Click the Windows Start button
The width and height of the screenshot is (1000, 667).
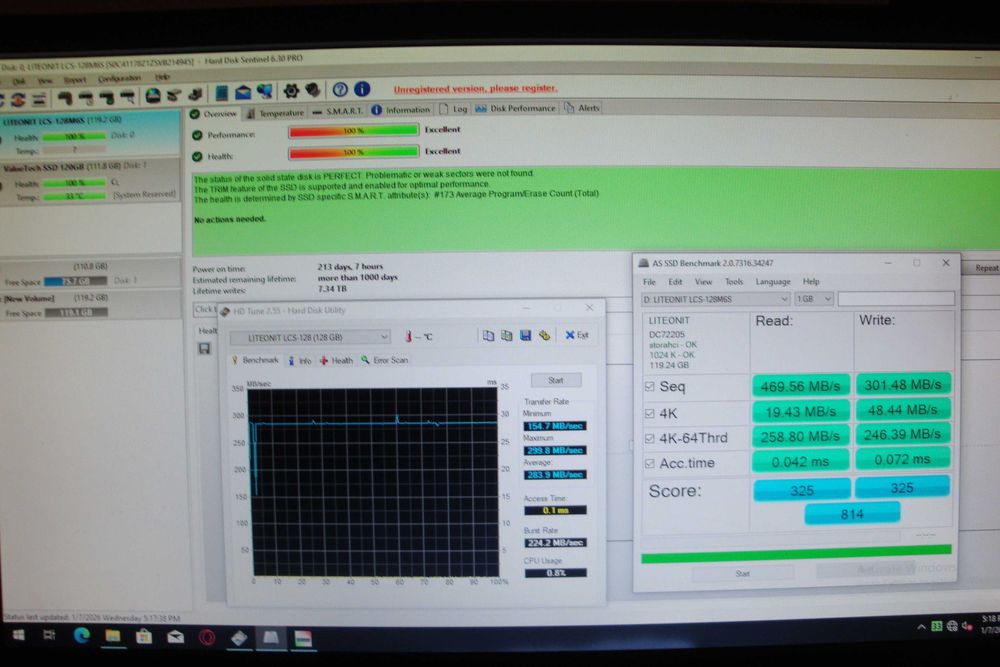(x=18, y=635)
